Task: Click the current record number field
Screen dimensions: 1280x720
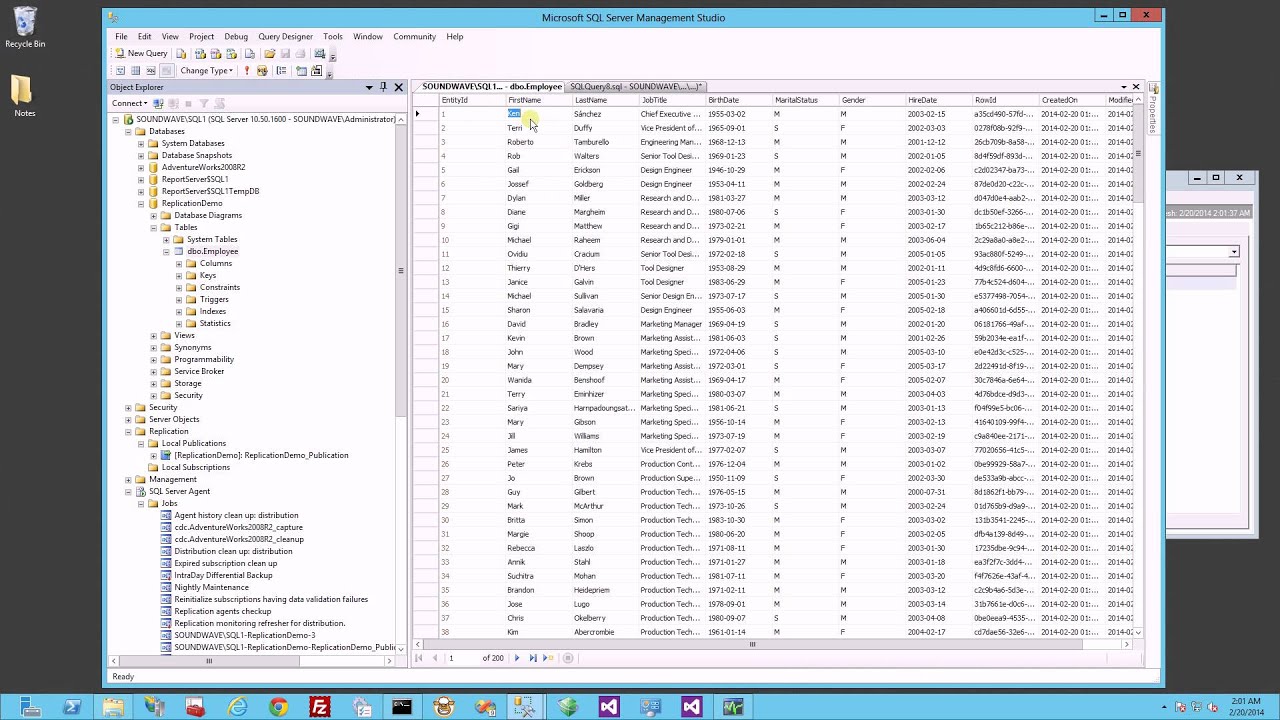Action: pyautogui.click(x=462, y=658)
